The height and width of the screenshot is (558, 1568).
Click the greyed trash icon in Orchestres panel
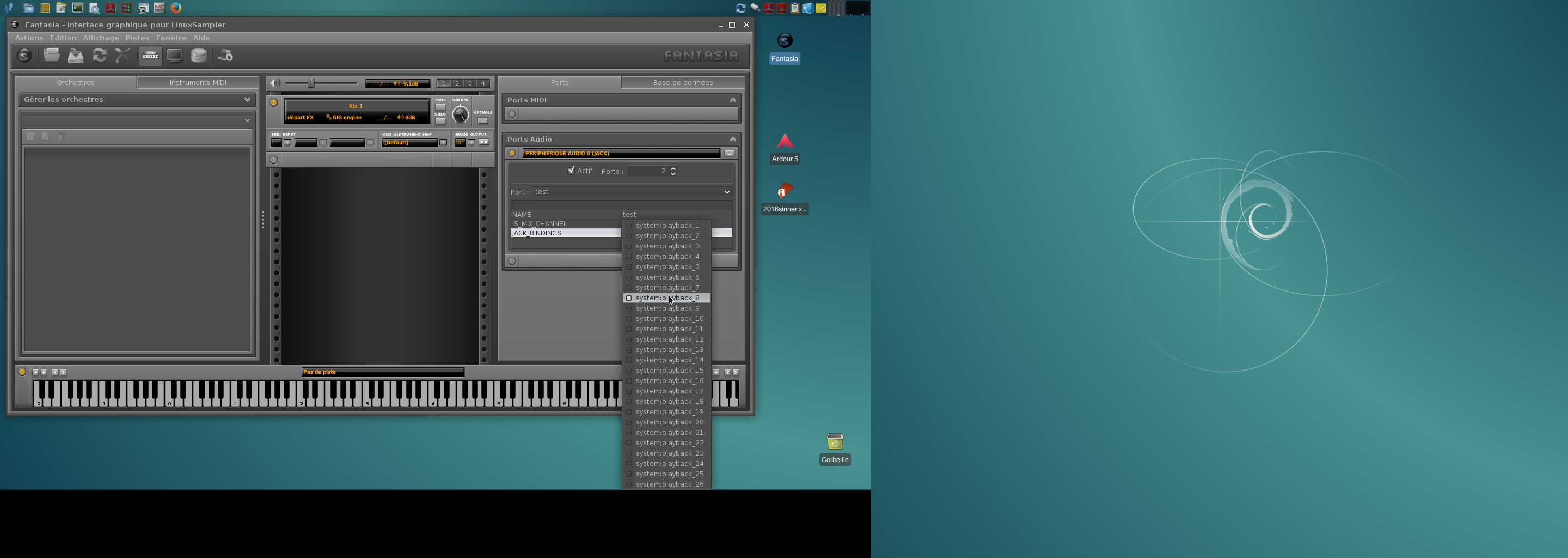tap(61, 136)
